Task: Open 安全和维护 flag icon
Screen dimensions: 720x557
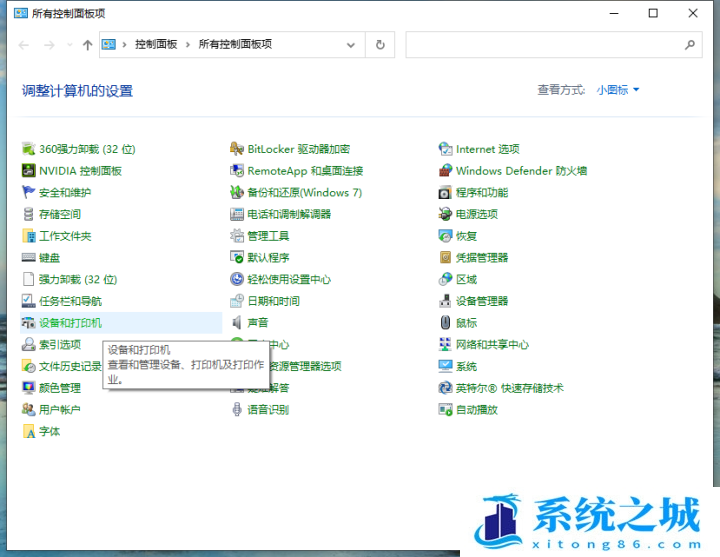Action: point(28,192)
